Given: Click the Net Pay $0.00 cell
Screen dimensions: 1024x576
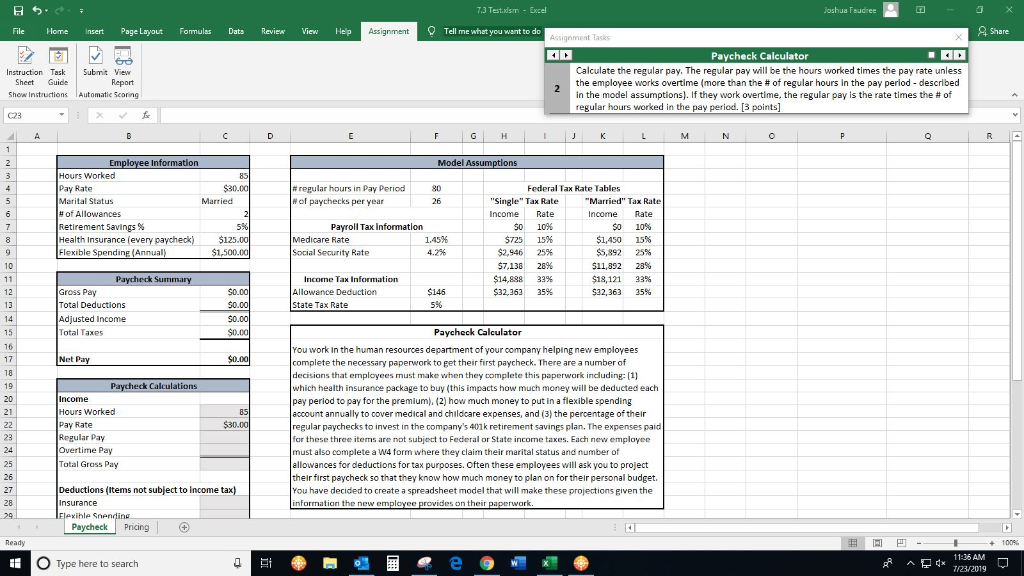Looking at the screenshot, I should (x=225, y=359).
